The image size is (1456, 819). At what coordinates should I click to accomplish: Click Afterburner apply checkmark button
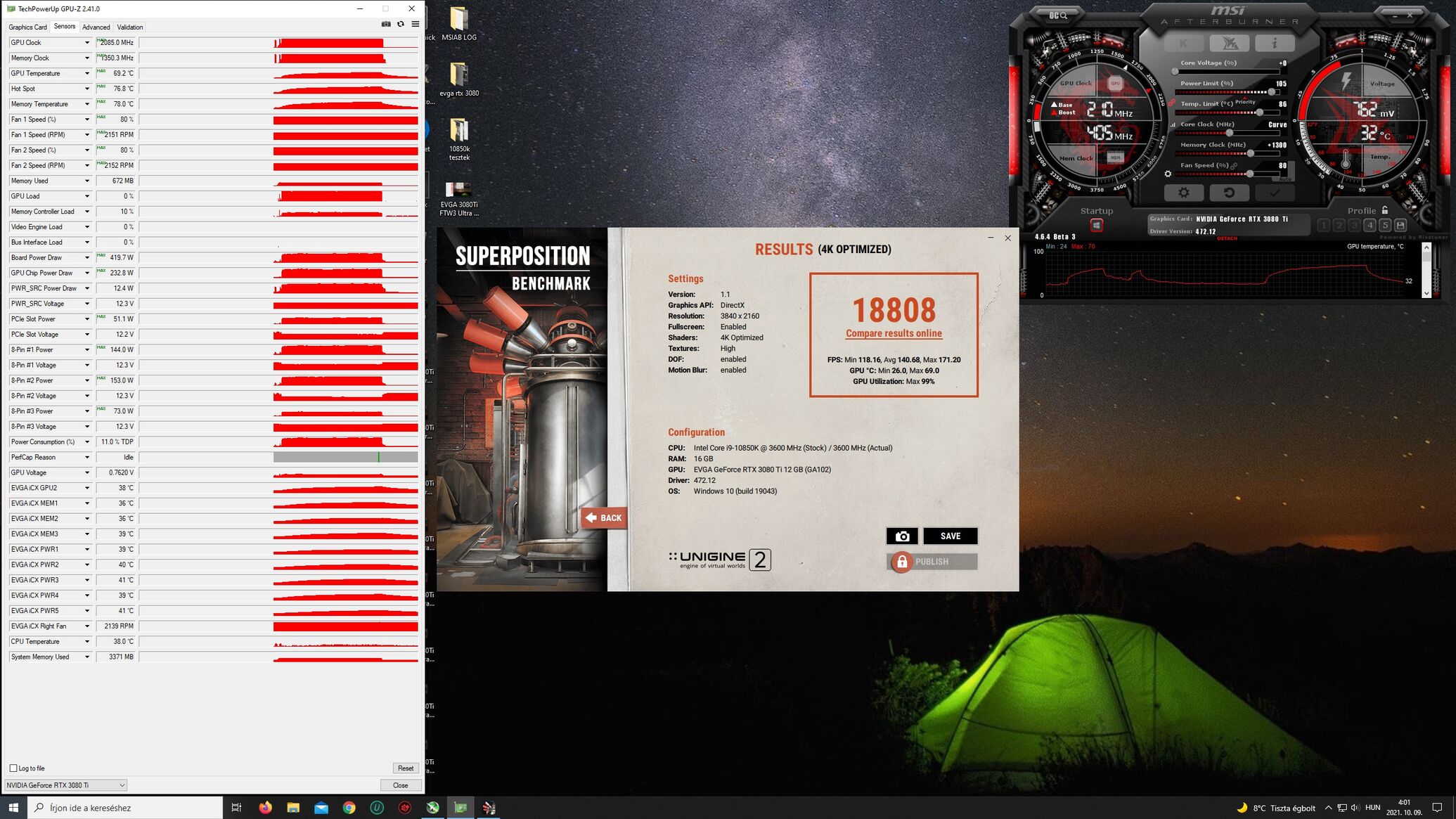[1275, 193]
